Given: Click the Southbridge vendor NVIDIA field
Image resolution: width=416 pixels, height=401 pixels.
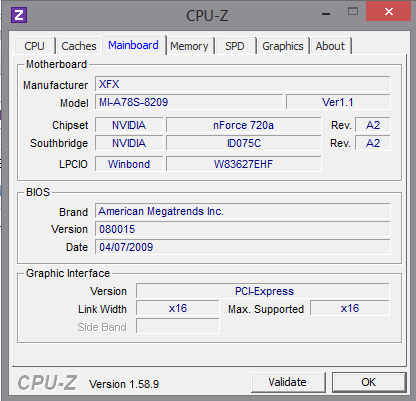Looking at the screenshot, I should [x=129, y=143].
